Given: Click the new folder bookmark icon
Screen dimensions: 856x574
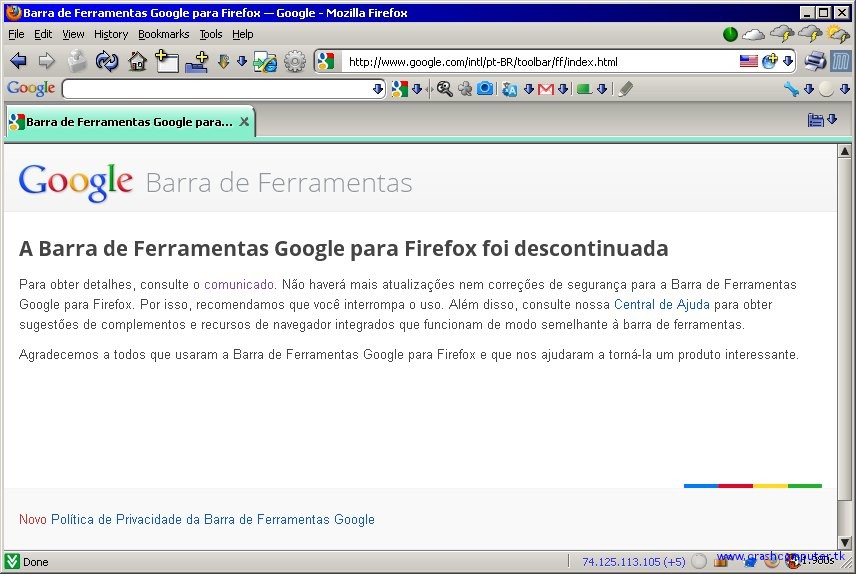Looking at the screenshot, I should (x=197, y=61).
